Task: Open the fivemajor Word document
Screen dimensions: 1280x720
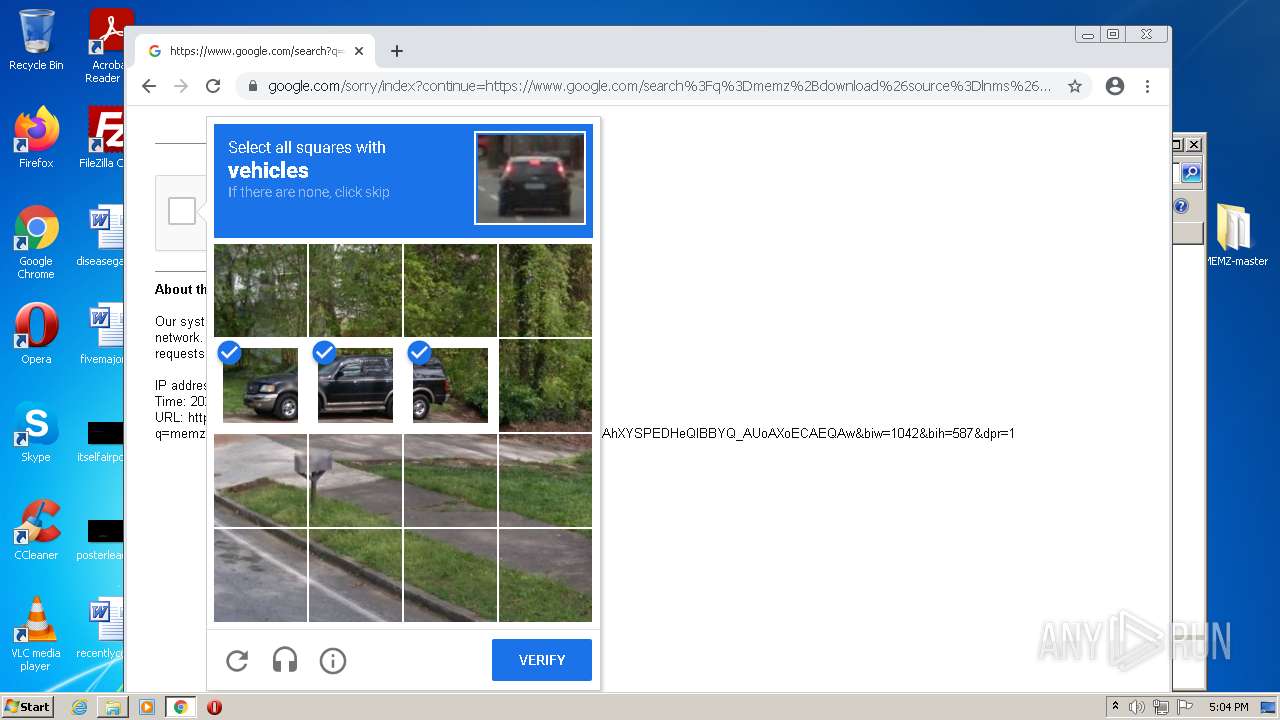Action: tap(102, 333)
